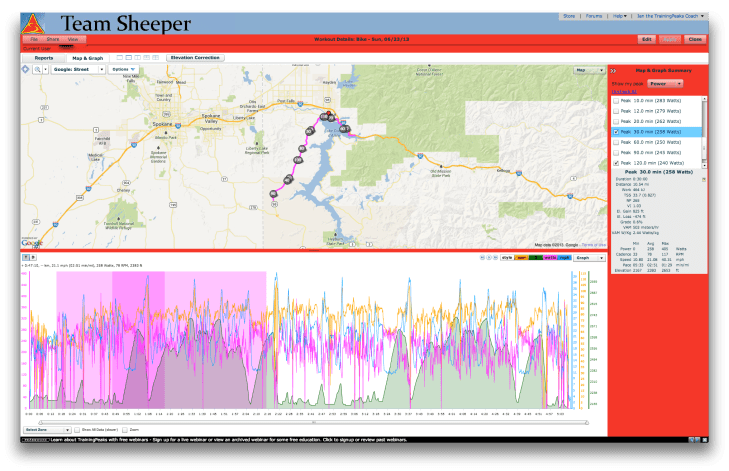Click the left small icon above the graph
The height and width of the screenshot is (471, 729).
pos(26,257)
